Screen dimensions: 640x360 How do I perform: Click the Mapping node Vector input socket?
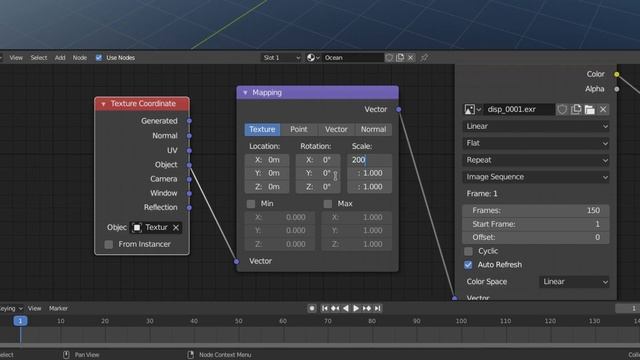coord(237,261)
